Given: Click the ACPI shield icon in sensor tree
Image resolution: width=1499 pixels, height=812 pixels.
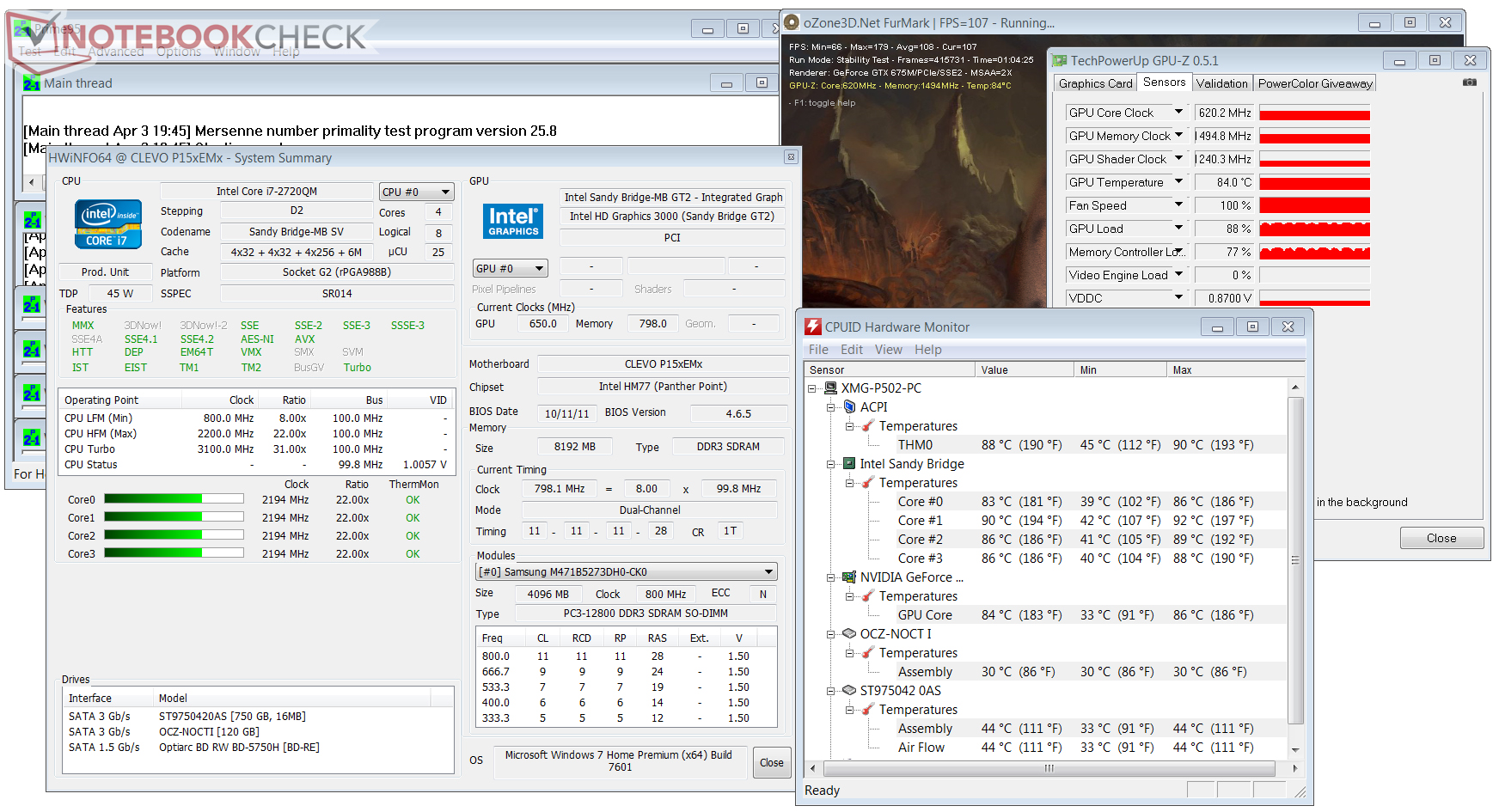Looking at the screenshot, I should [849, 406].
